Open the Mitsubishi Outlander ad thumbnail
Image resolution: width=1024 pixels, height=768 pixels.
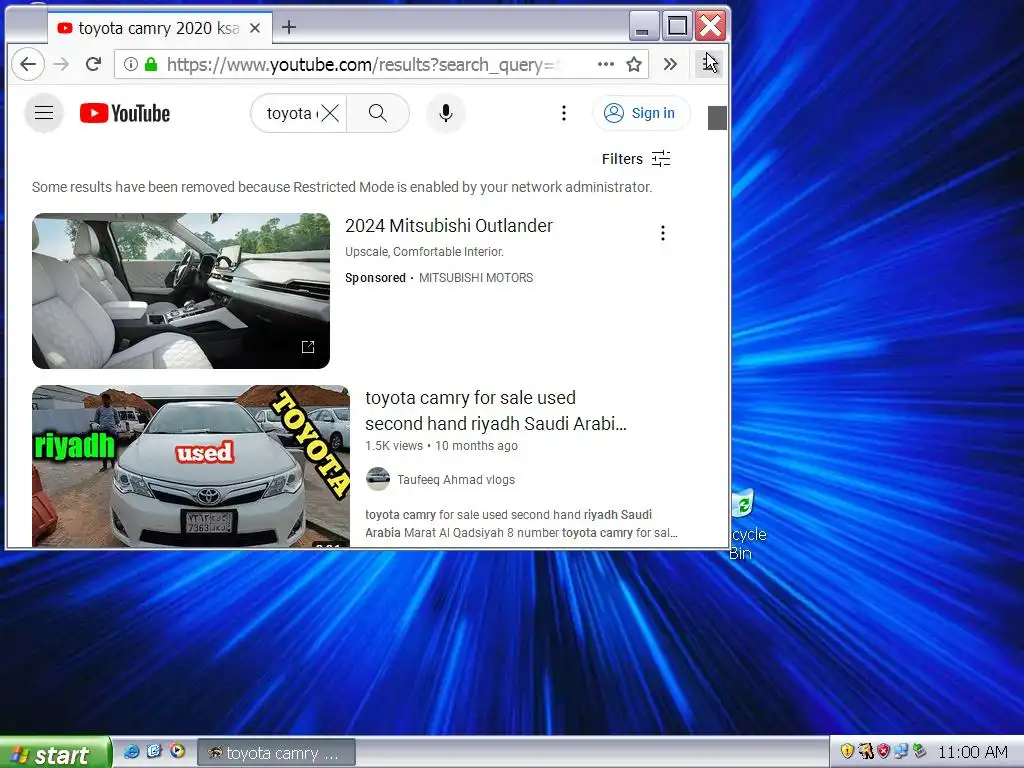[181, 291]
